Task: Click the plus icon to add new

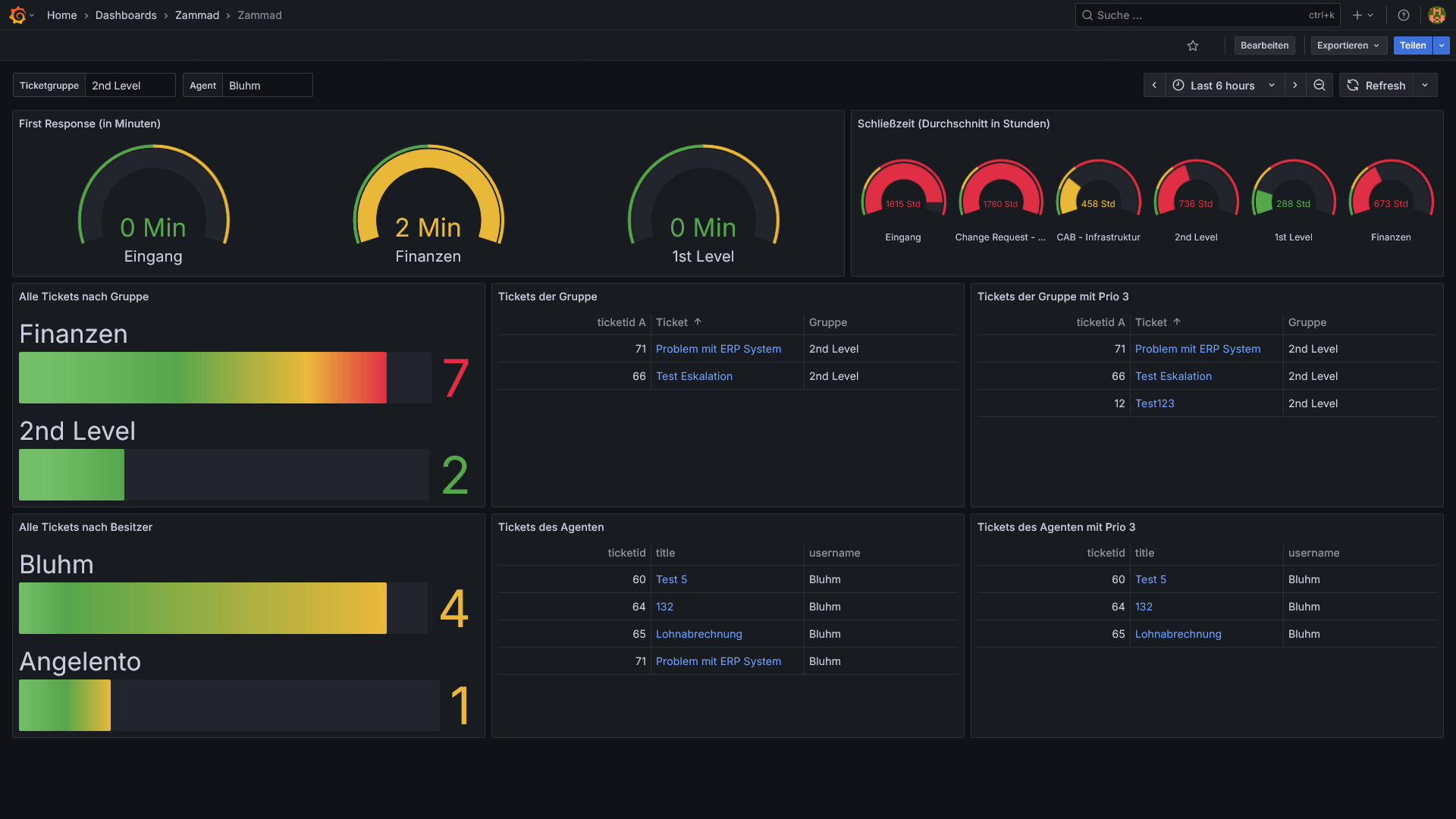Action: tap(1357, 15)
